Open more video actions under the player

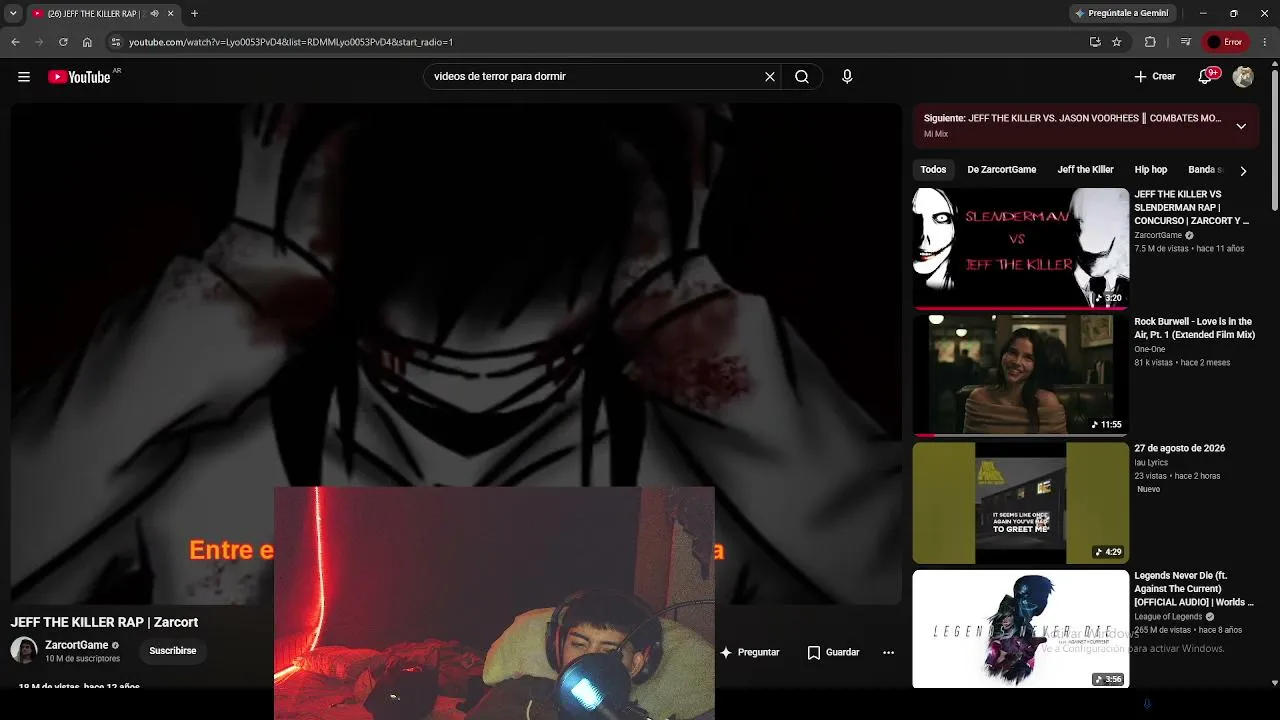point(888,652)
